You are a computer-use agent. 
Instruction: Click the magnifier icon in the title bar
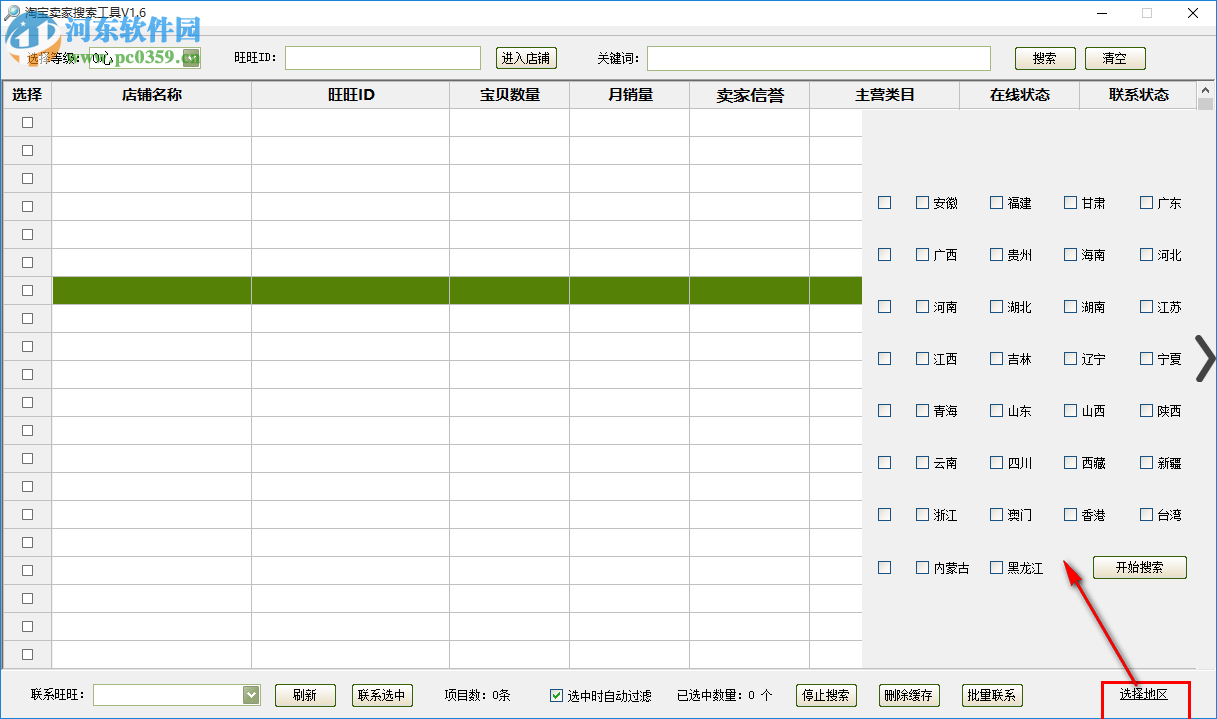coord(10,13)
